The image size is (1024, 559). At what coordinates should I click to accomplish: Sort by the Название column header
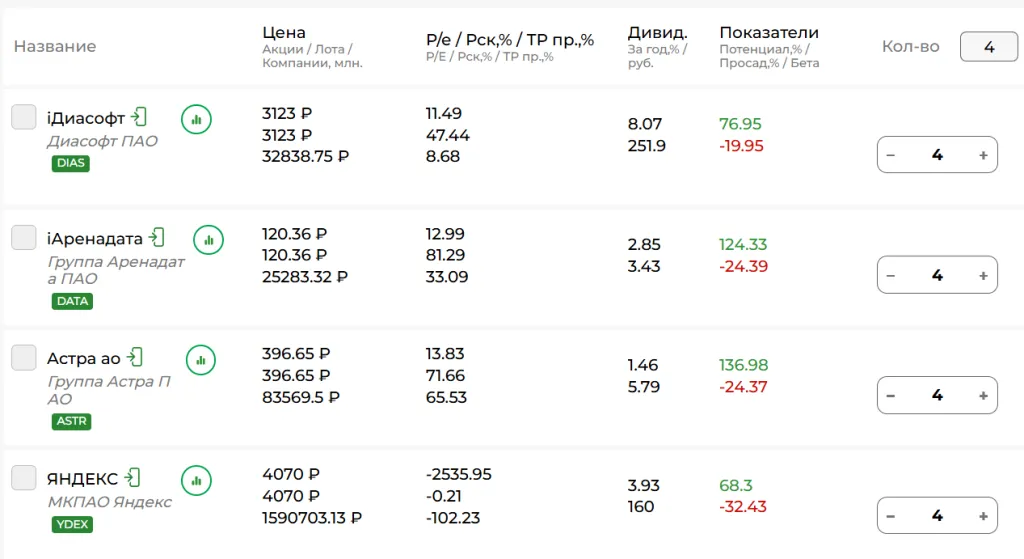point(55,46)
